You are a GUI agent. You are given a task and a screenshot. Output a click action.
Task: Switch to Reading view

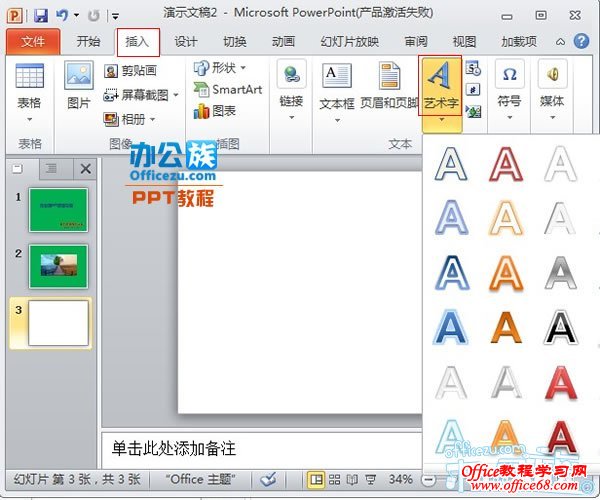pyautogui.click(x=352, y=479)
